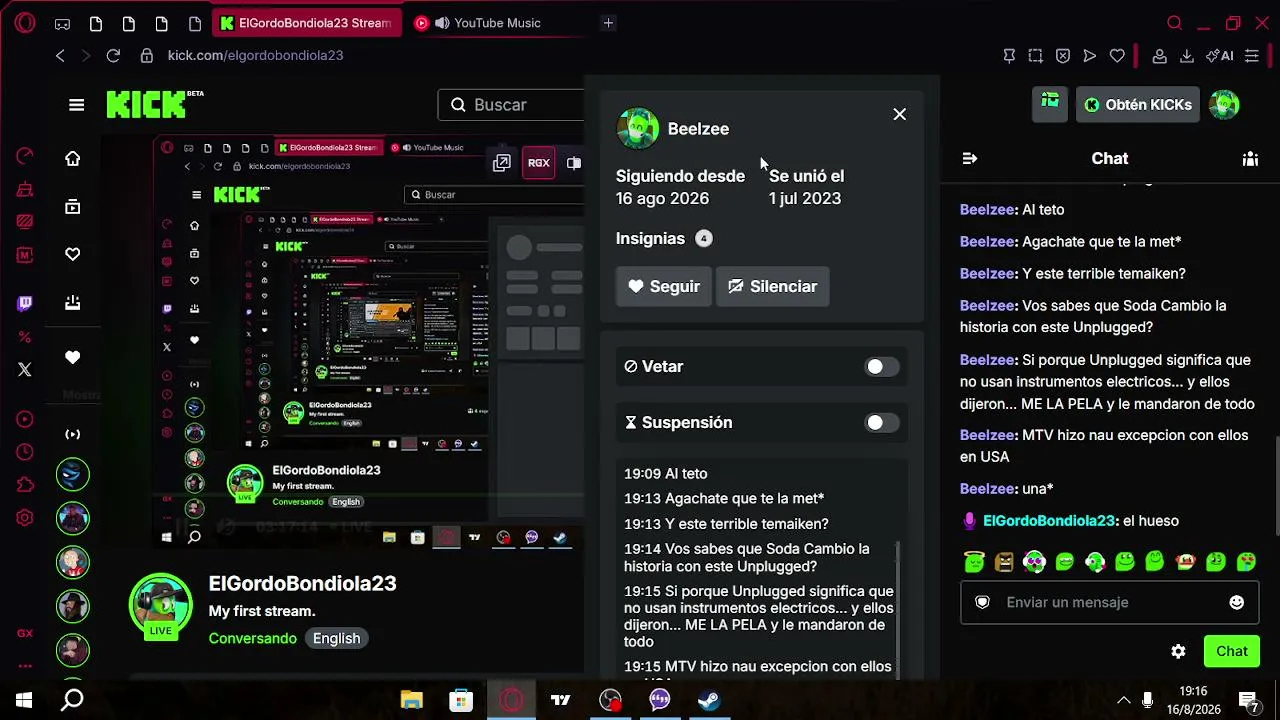Image resolution: width=1280 pixels, height=720 pixels.
Task: Open the Browse icon in Kick sidebar
Action: pos(73,207)
